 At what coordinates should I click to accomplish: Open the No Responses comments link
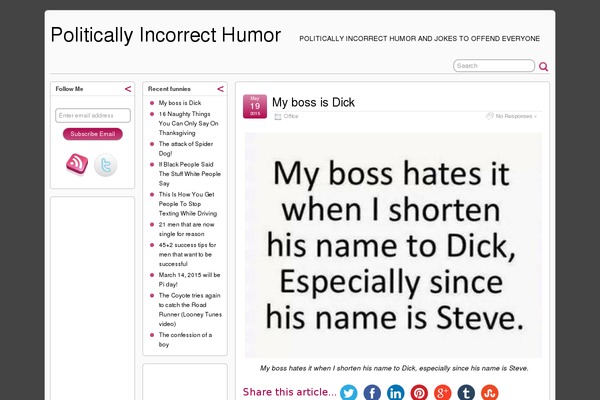click(514, 116)
